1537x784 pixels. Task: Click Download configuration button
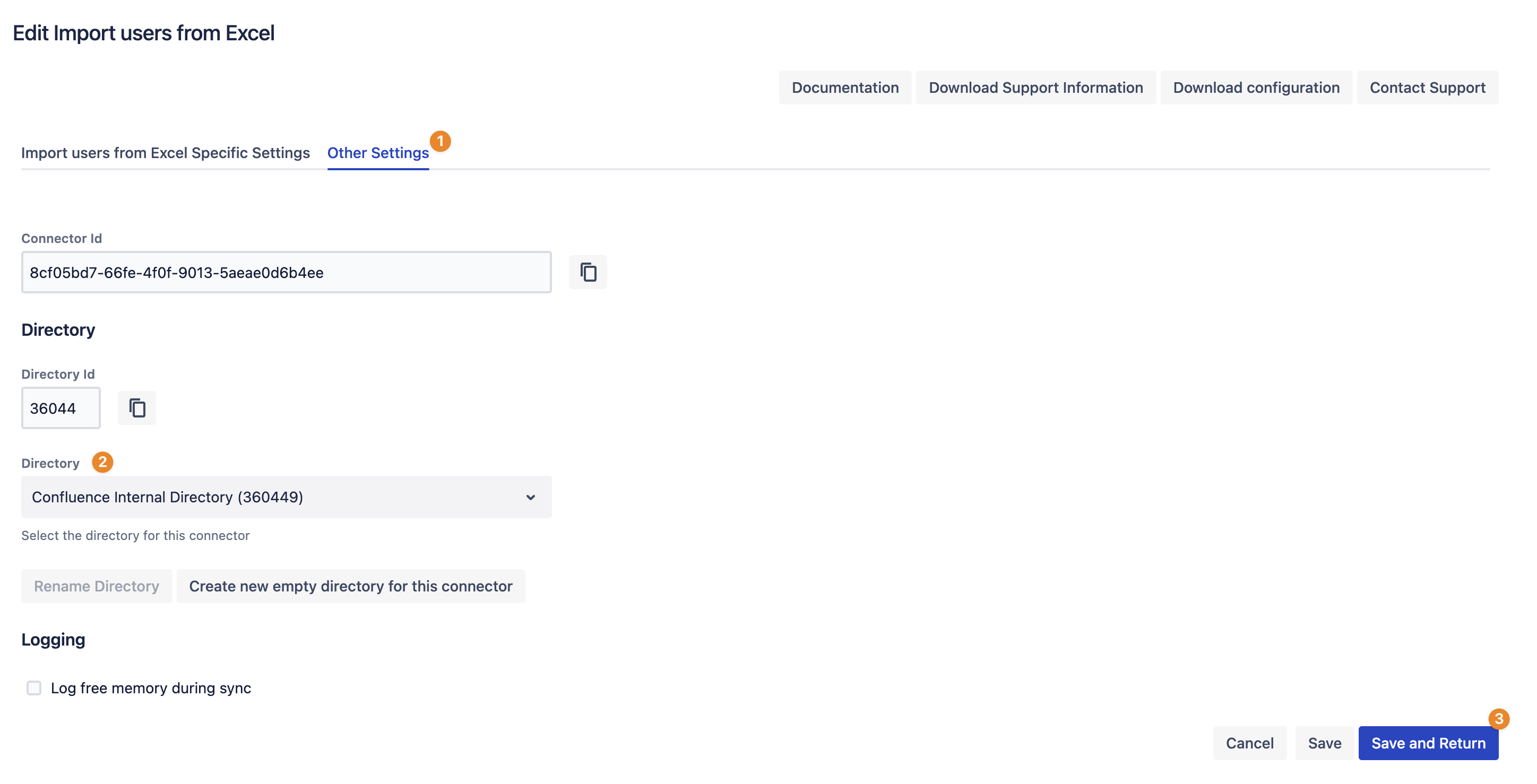(1256, 88)
